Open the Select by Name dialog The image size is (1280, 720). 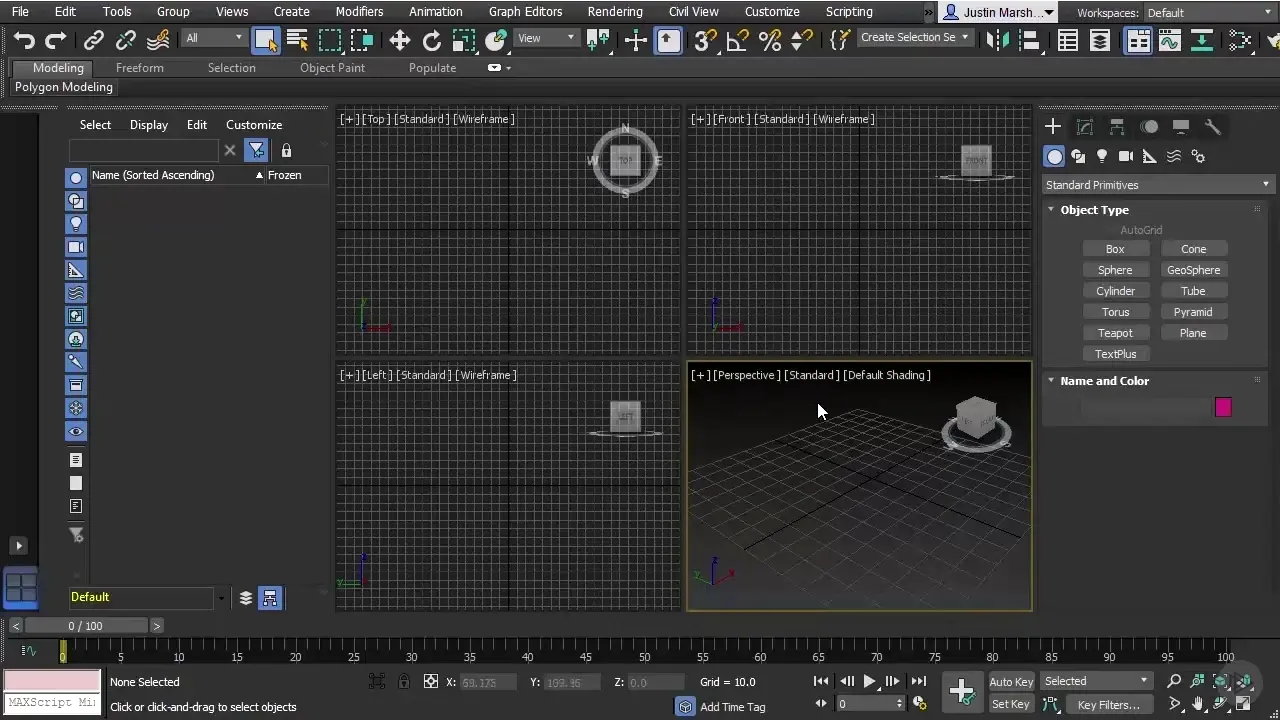click(297, 38)
